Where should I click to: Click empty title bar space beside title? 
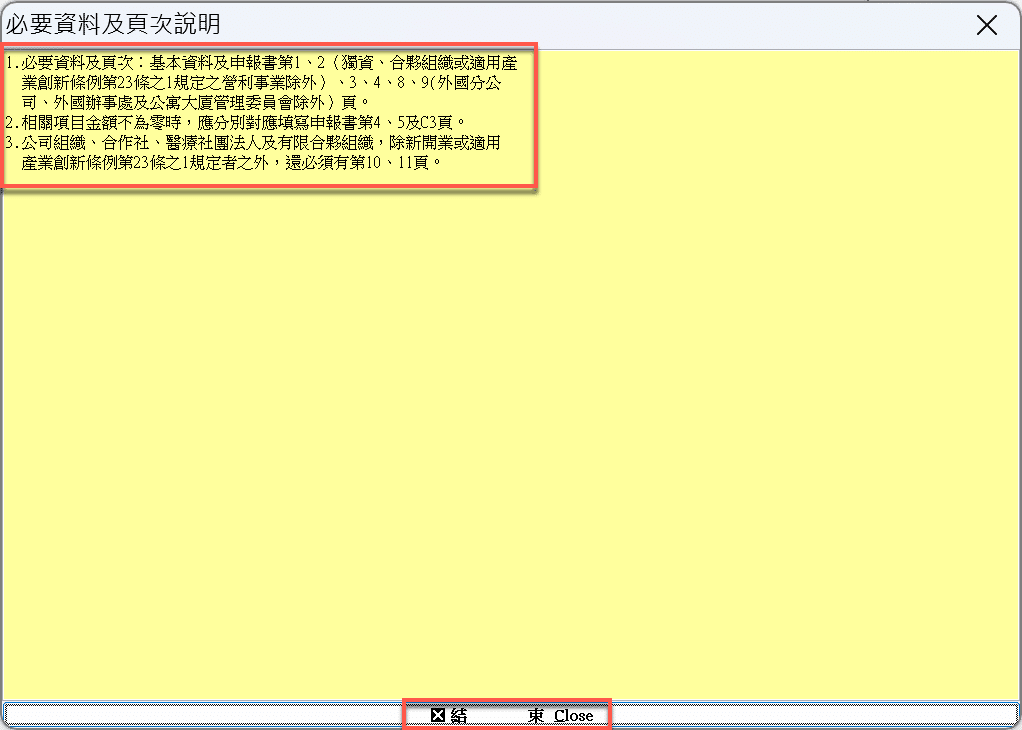pyautogui.click(x=587, y=25)
